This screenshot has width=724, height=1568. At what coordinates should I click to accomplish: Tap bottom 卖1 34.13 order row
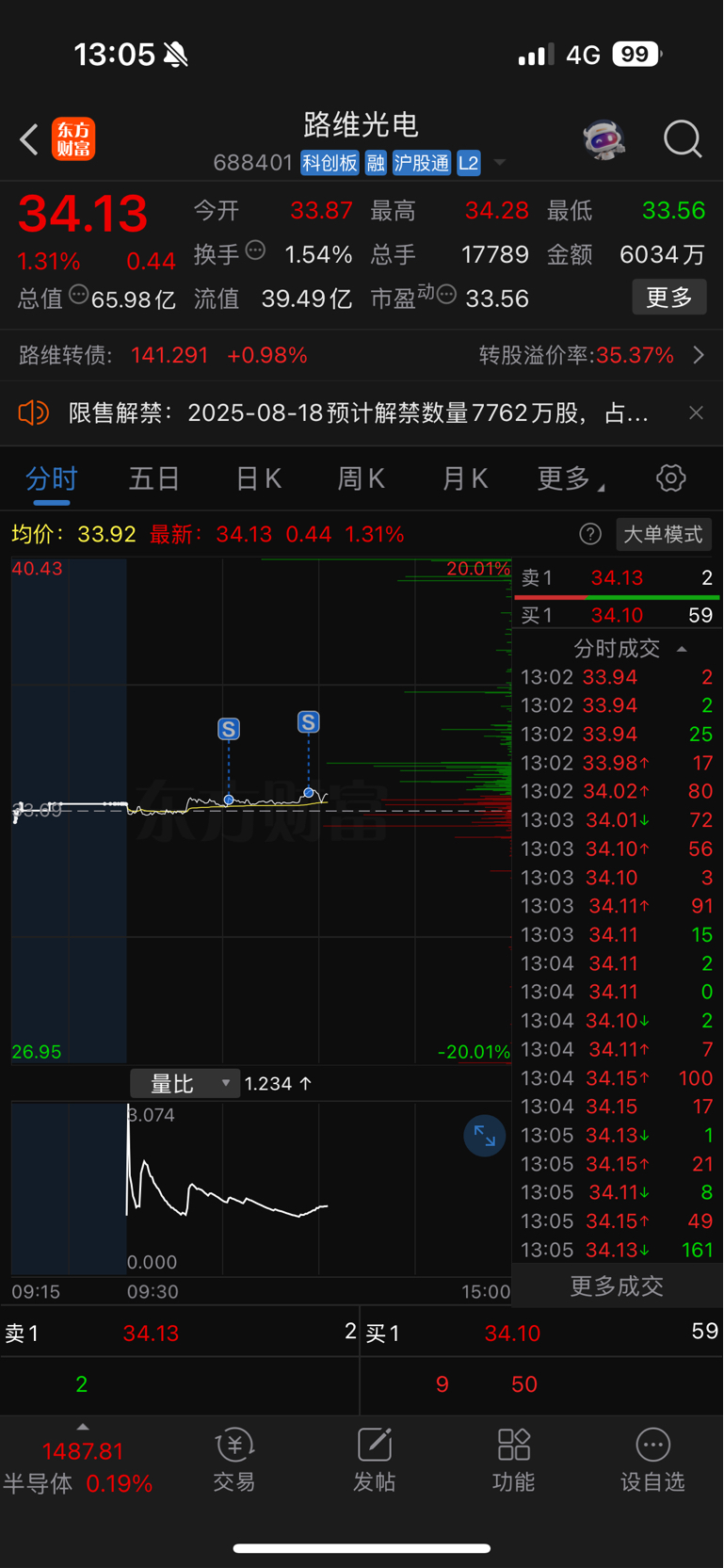180,1333
